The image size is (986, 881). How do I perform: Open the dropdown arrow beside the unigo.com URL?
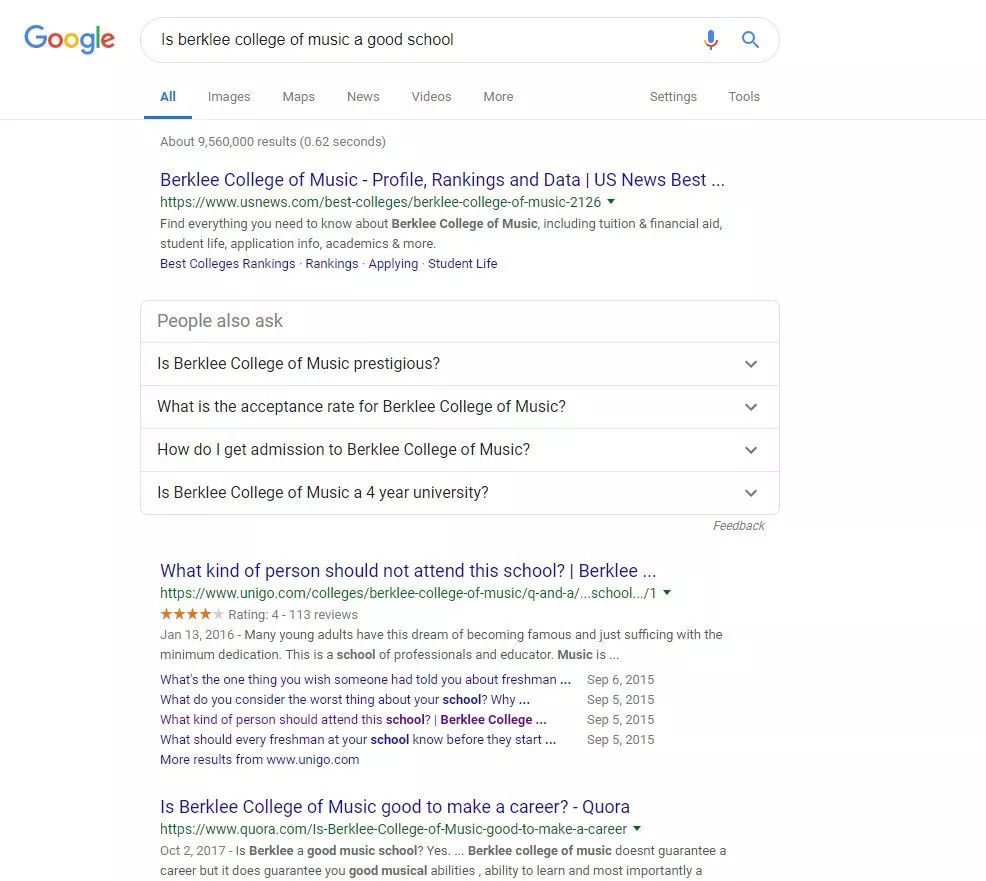tap(667, 593)
